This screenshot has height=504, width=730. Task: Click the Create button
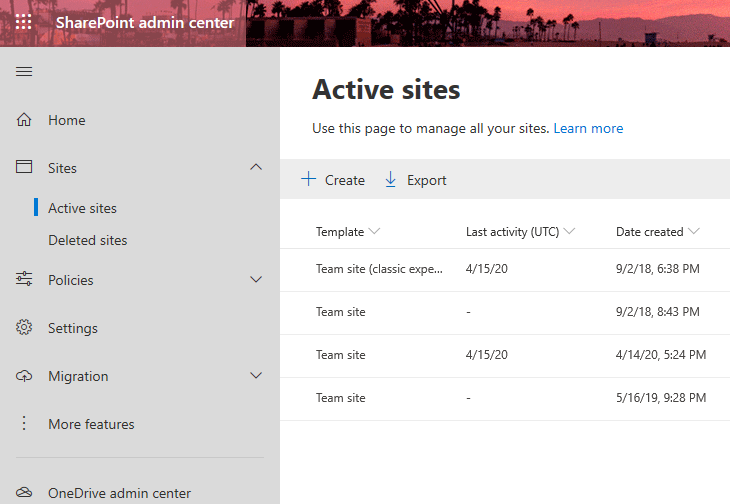[333, 180]
